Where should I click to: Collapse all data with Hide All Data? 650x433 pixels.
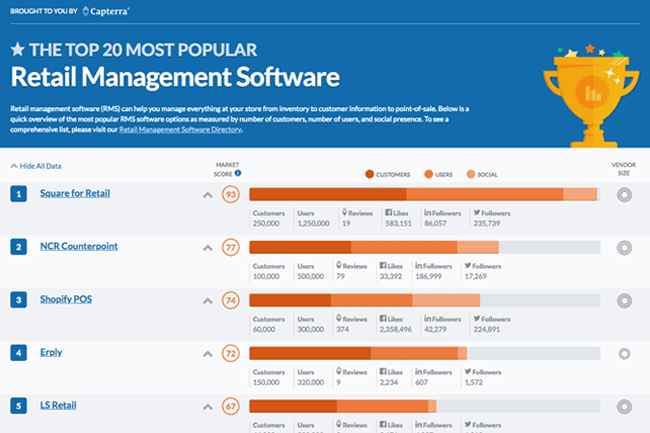[36, 166]
